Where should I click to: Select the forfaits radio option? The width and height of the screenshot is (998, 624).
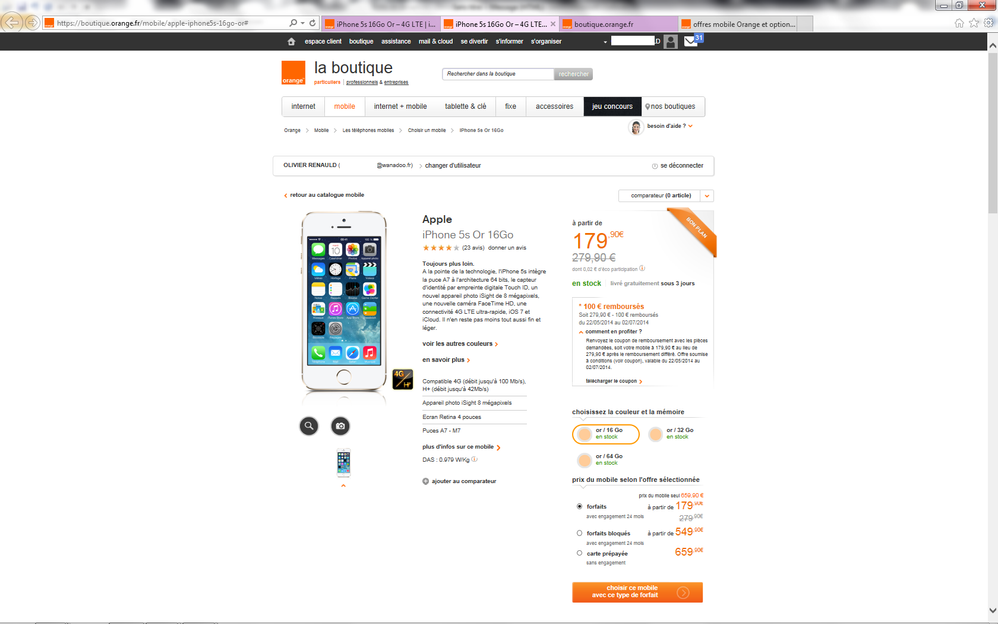click(x=579, y=506)
